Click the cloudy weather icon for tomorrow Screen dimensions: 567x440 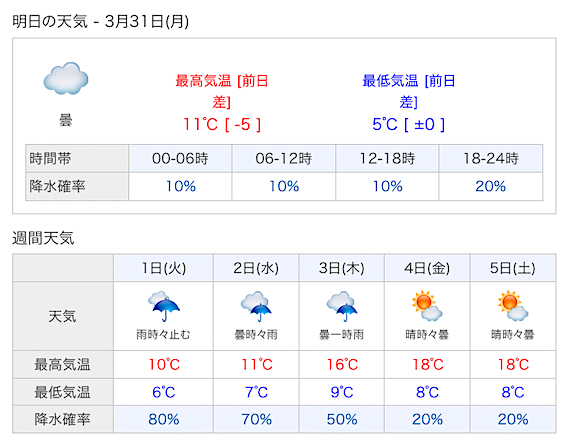(x=66, y=78)
